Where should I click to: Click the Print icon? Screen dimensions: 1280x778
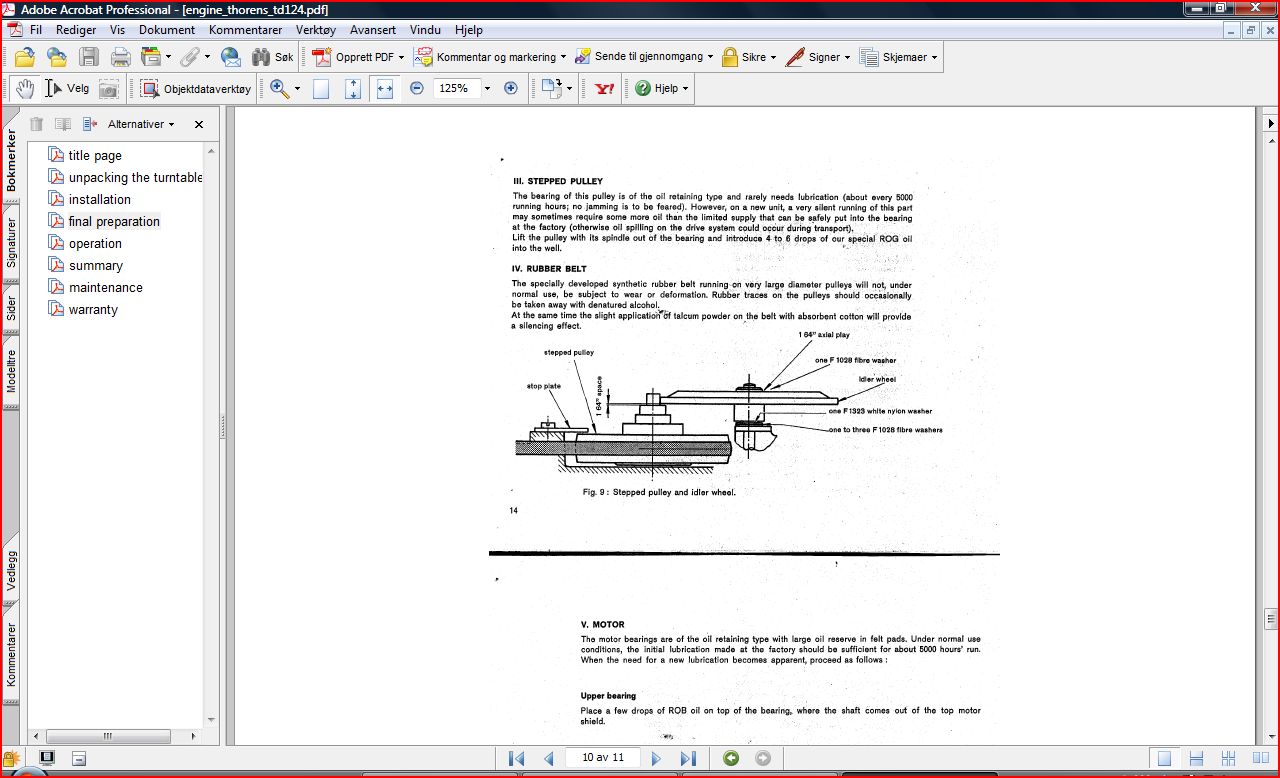[x=121, y=57]
